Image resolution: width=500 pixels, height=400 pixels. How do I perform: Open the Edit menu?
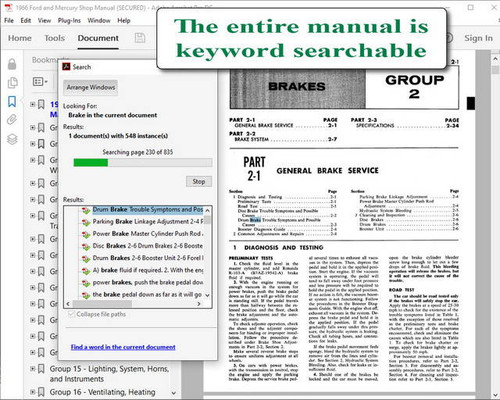26,21
